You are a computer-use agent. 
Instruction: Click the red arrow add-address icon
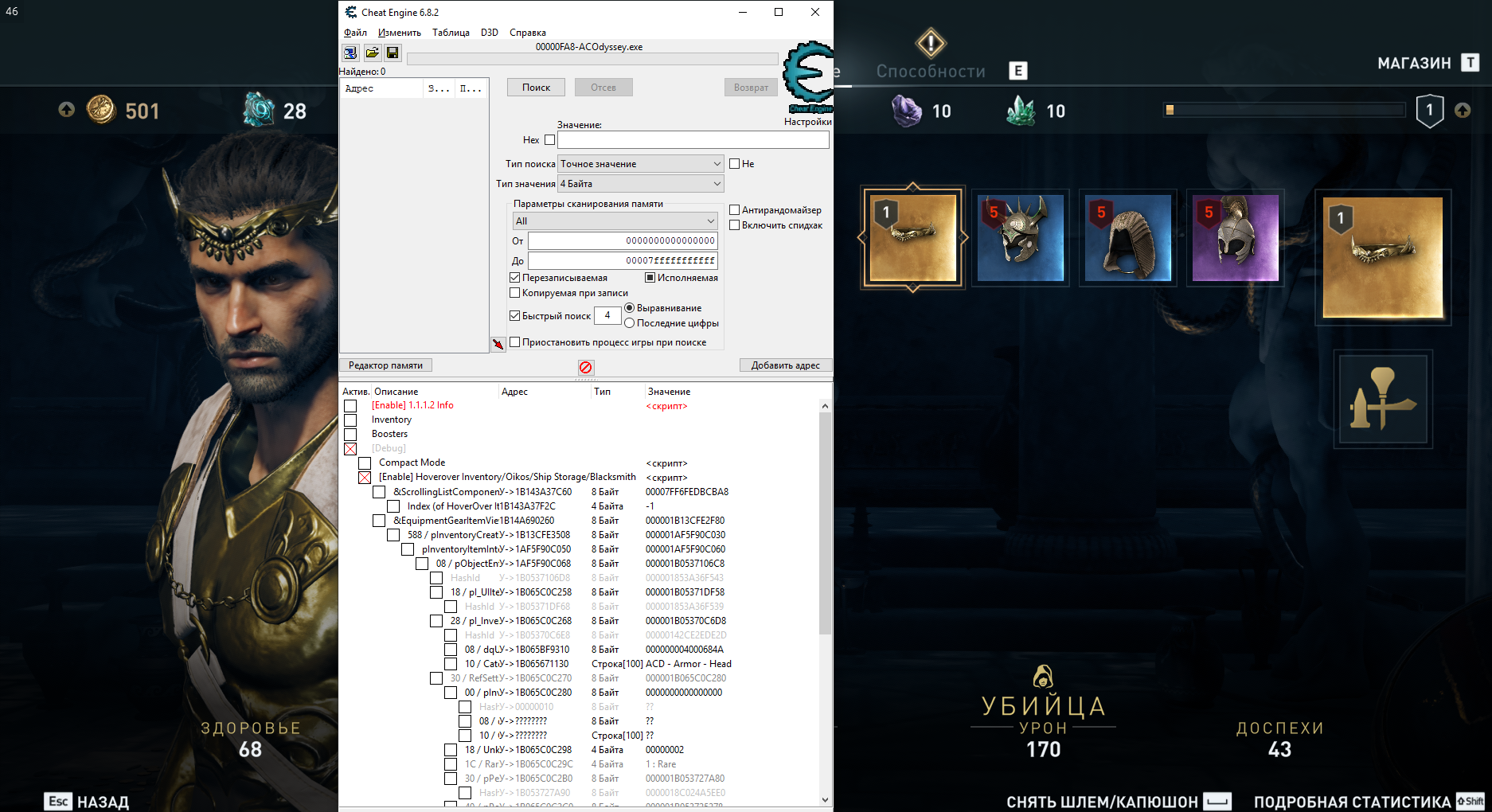coord(498,344)
